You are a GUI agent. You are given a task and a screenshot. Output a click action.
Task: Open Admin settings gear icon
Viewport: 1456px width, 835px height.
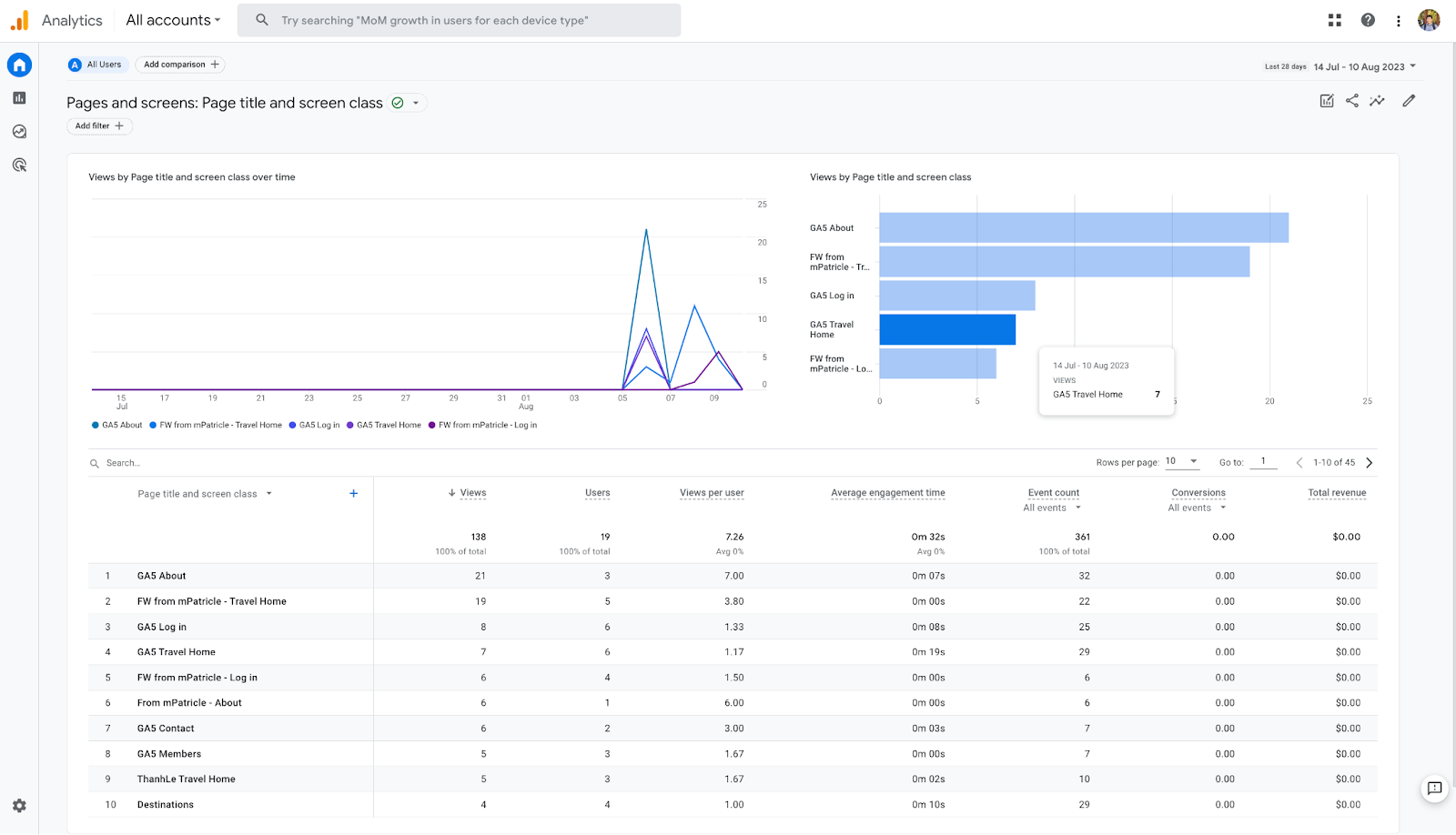pyautogui.click(x=19, y=806)
